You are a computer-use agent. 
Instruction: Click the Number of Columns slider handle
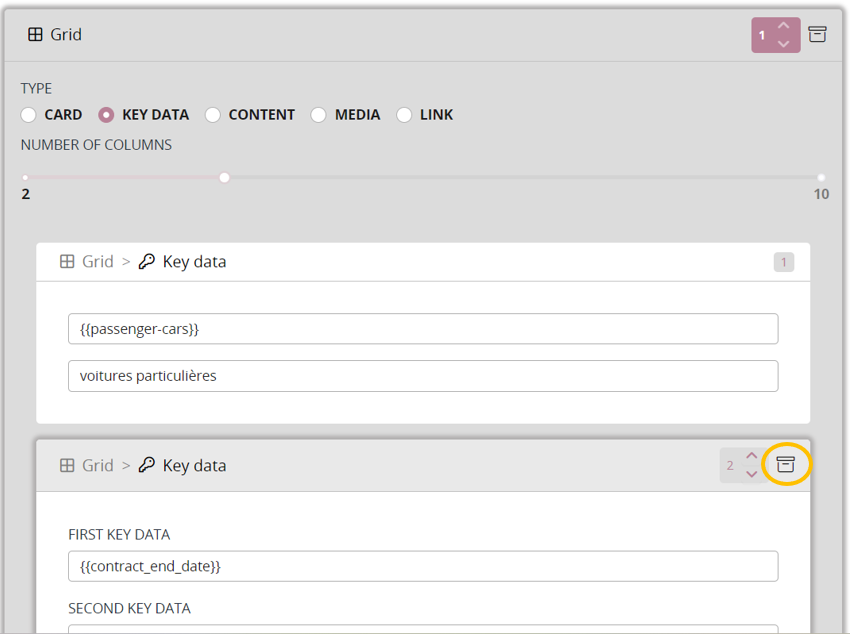click(224, 177)
